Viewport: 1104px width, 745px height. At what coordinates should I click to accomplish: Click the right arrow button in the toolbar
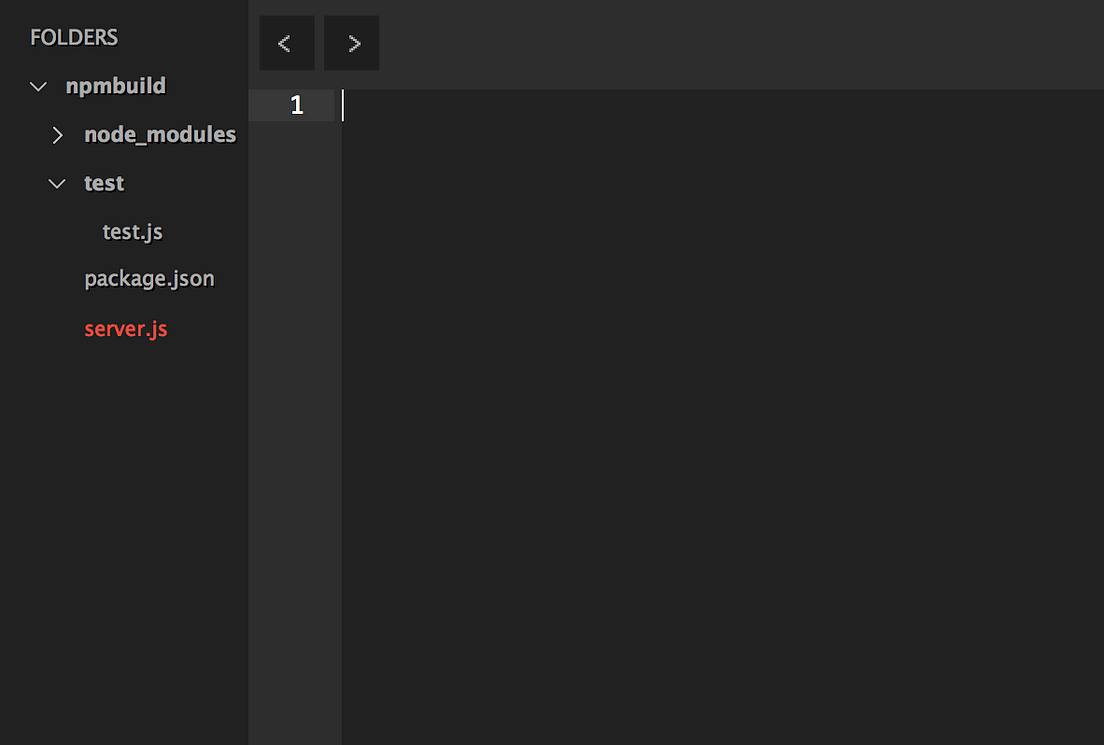(x=351, y=43)
